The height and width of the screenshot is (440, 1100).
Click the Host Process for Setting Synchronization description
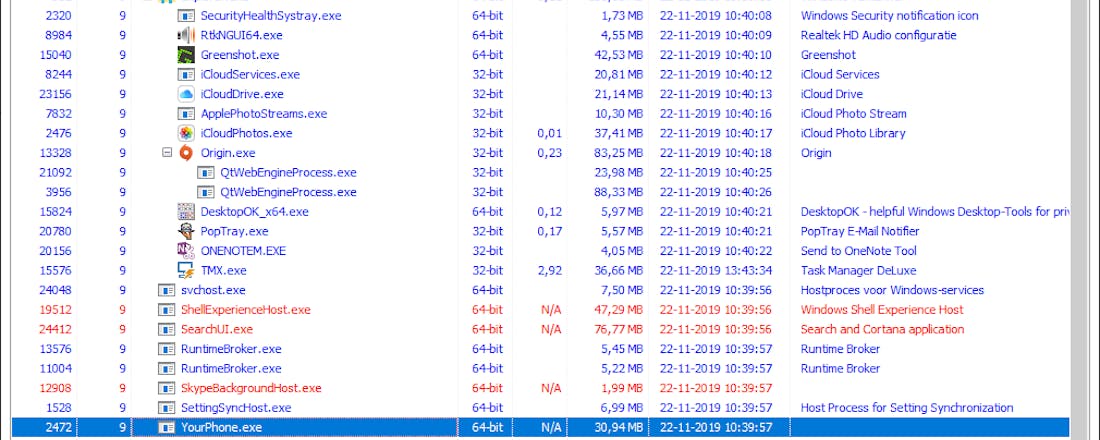(x=907, y=408)
